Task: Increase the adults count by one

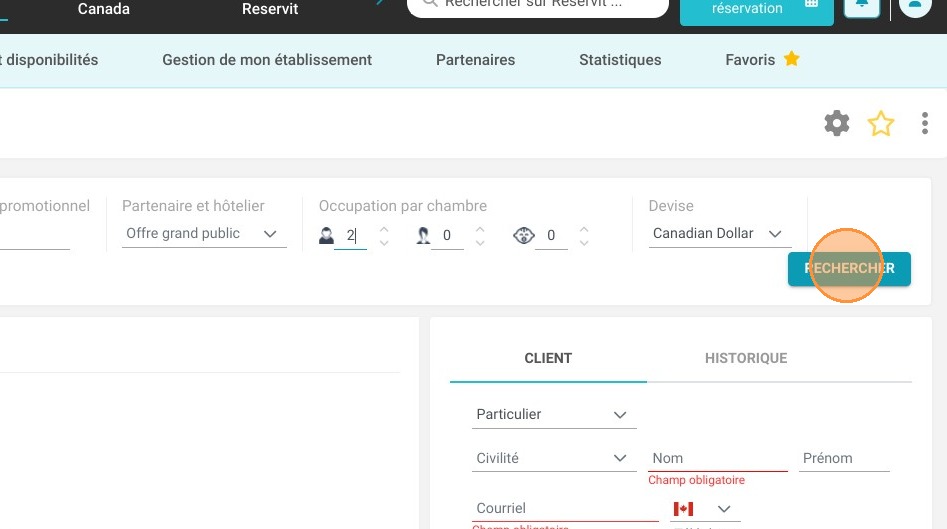Action: click(384, 229)
